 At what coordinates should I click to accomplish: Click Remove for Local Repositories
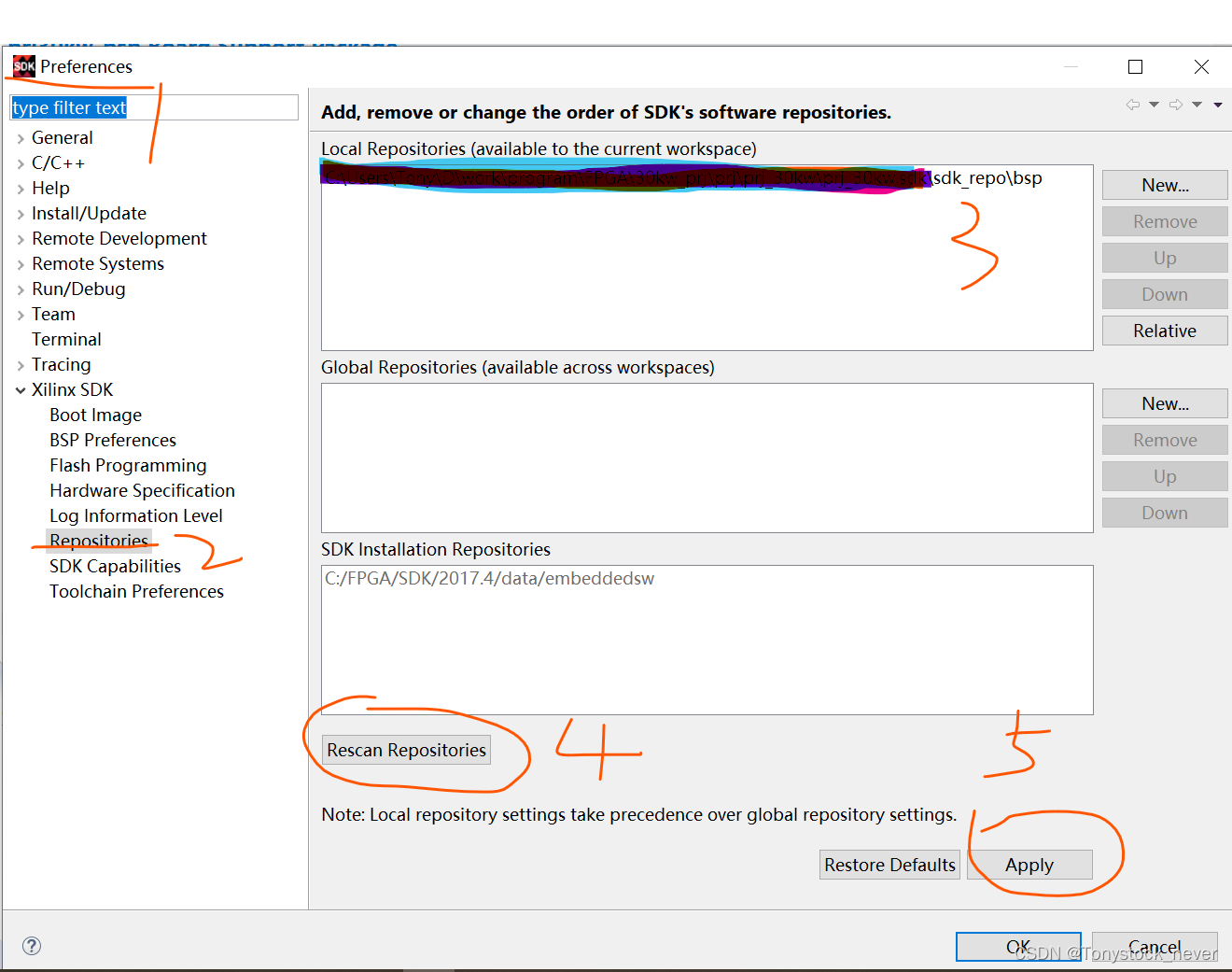[1165, 221]
